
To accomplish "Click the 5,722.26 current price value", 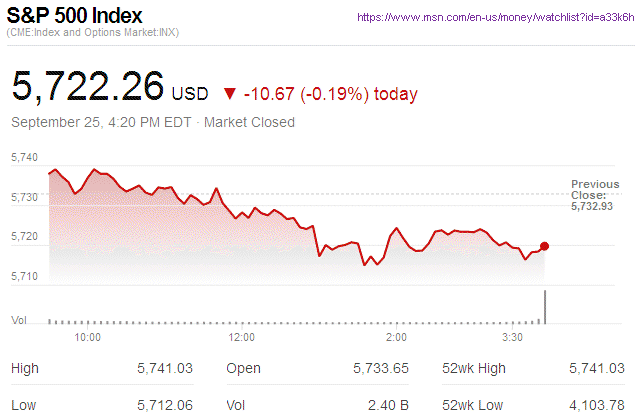I will [x=88, y=87].
